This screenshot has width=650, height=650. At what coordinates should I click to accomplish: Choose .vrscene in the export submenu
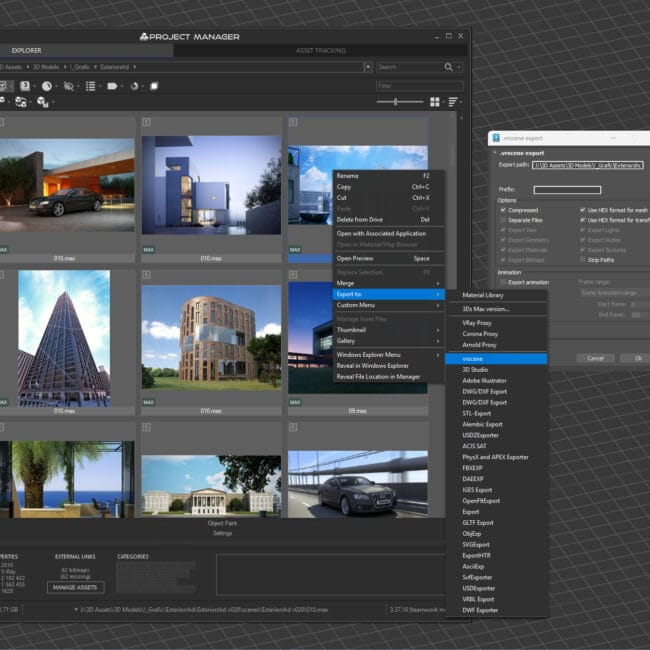pos(496,359)
